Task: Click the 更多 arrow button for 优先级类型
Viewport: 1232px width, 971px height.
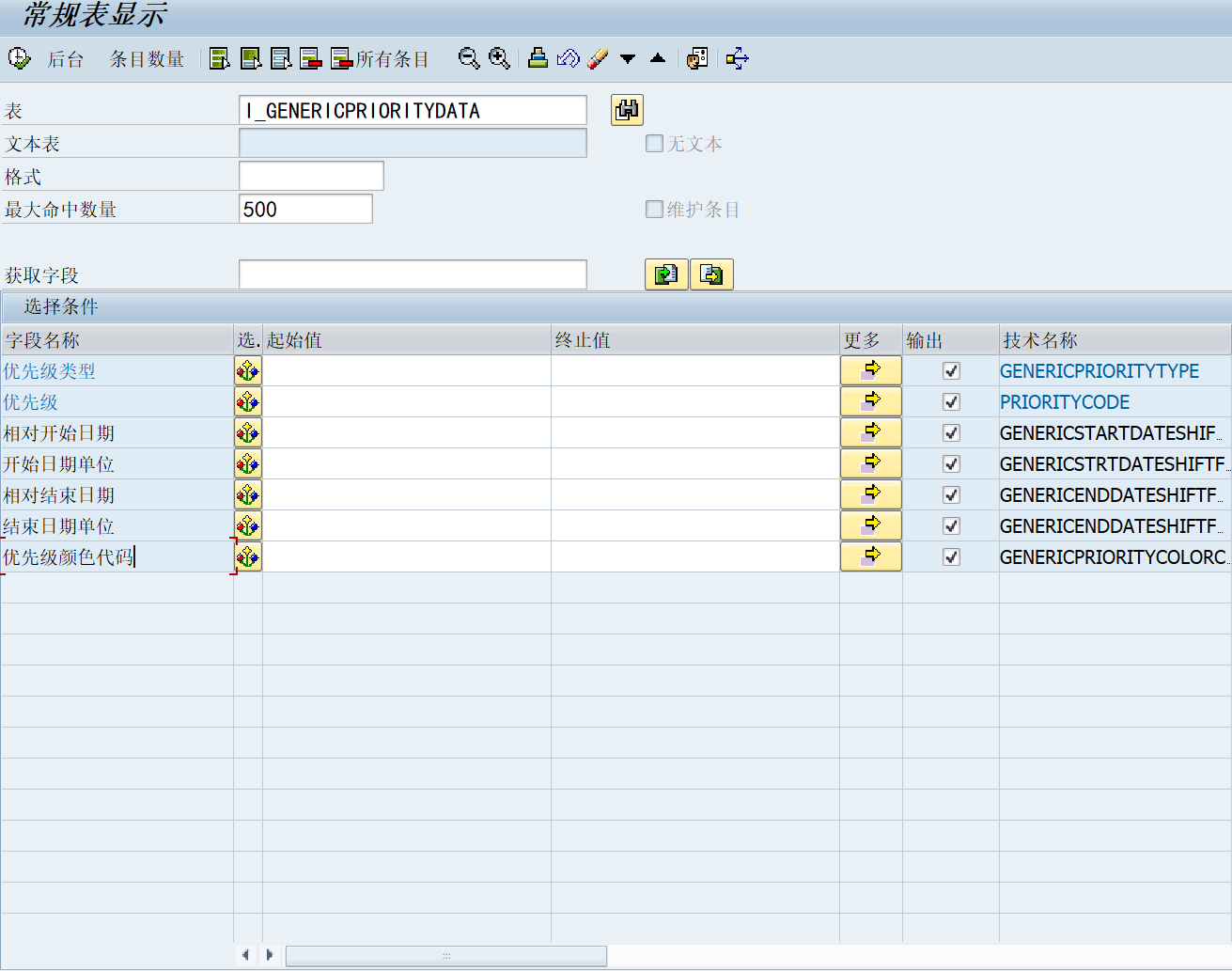Action: [x=871, y=370]
